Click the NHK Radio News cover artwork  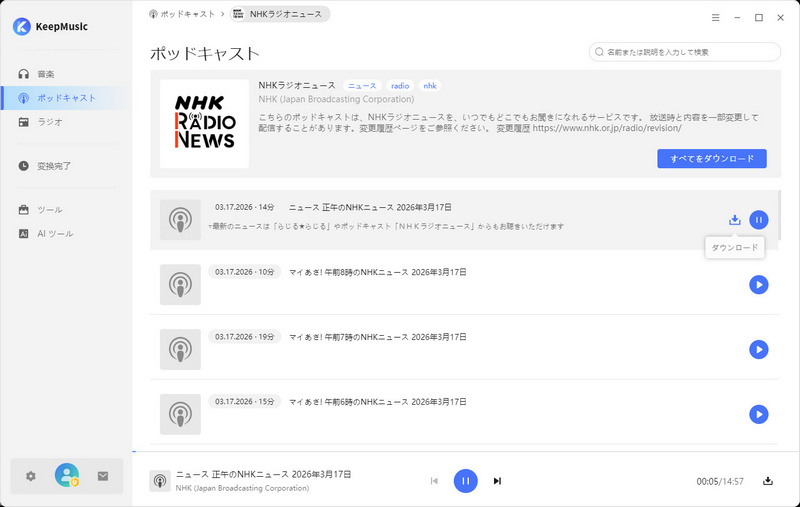pyautogui.click(x=205, y=123)
